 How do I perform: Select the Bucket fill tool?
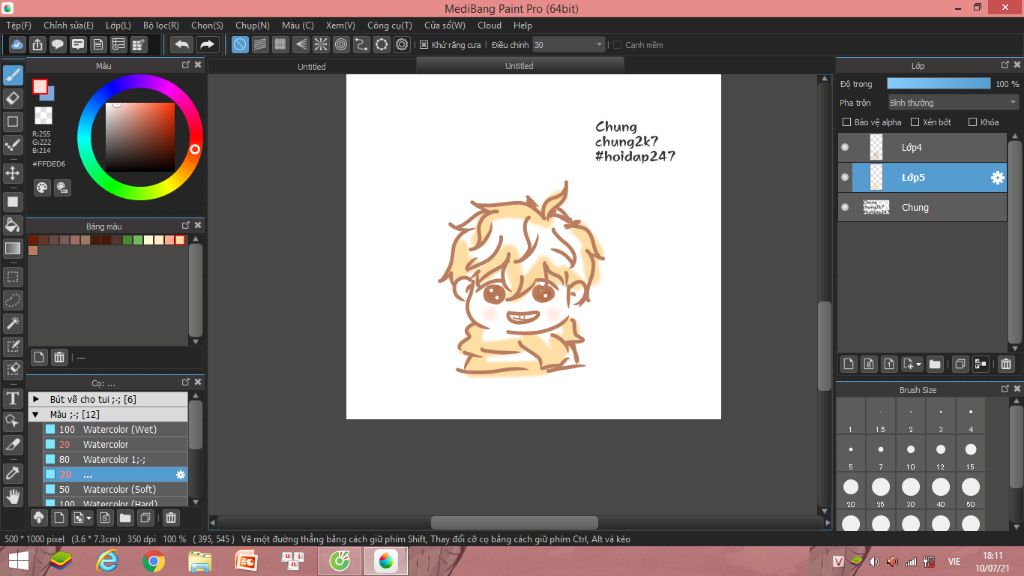tap(12, 225)
